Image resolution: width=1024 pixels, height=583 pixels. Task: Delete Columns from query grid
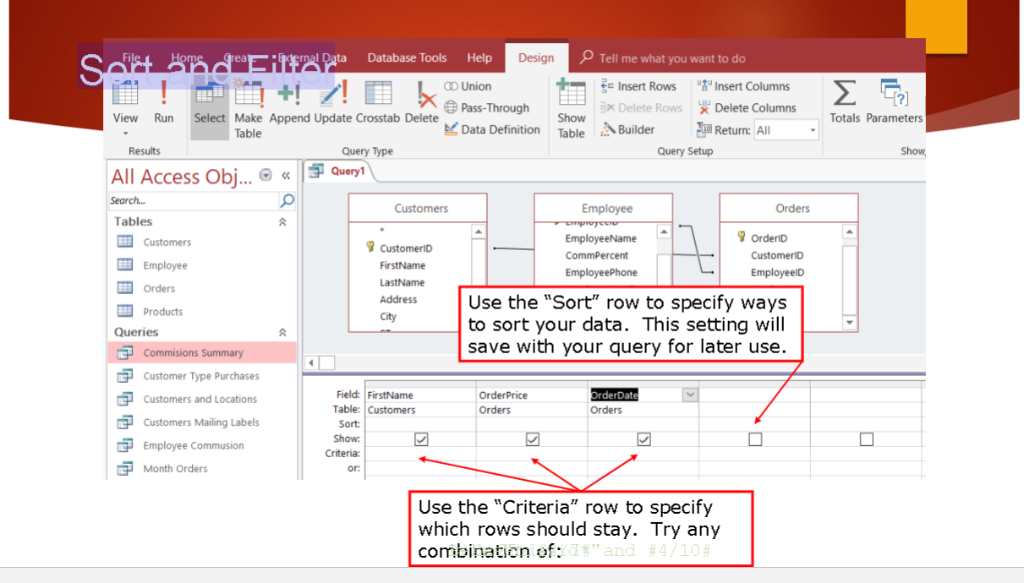click(746, 108)
